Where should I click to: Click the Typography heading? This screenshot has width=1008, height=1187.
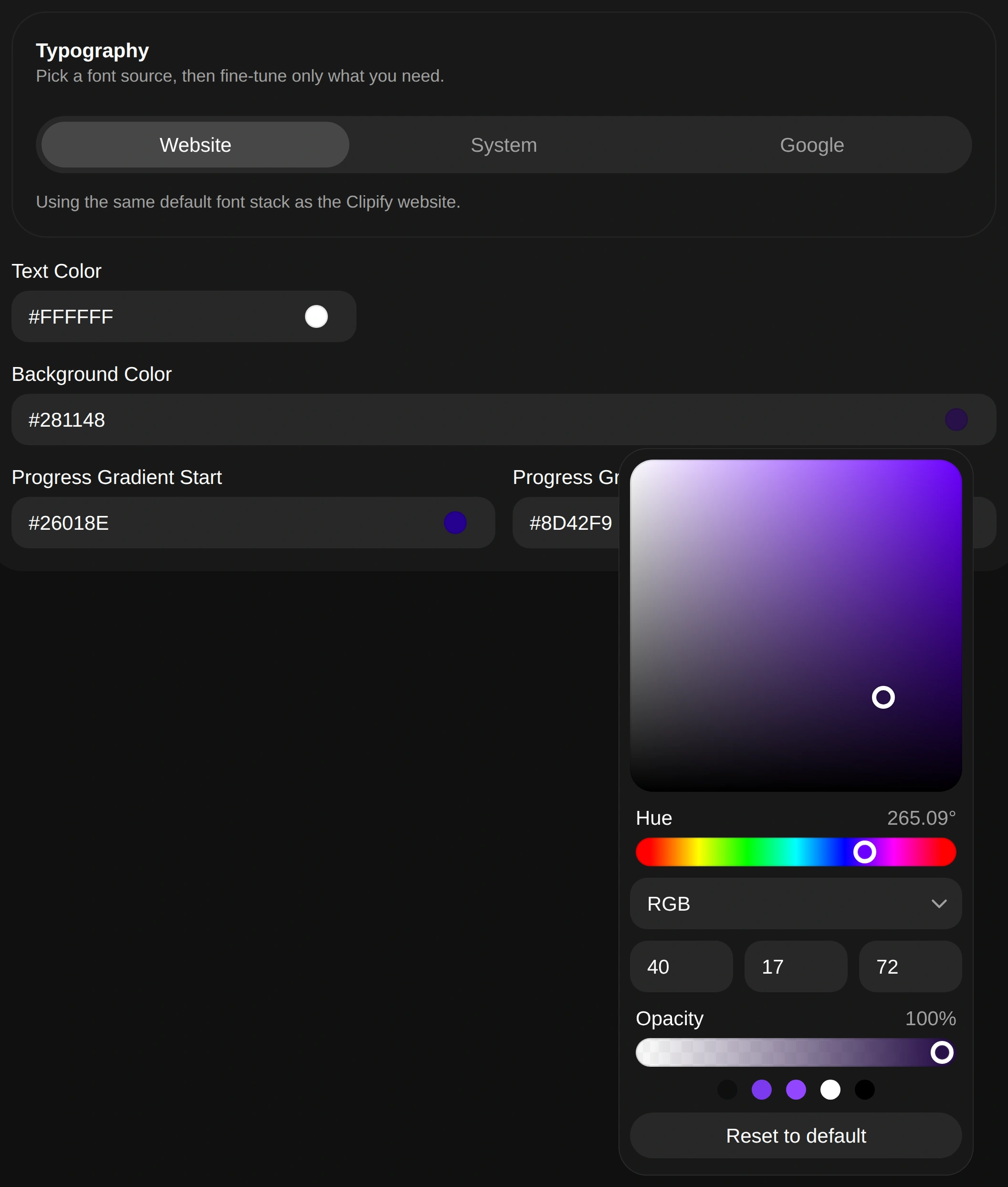pos(92,51)
